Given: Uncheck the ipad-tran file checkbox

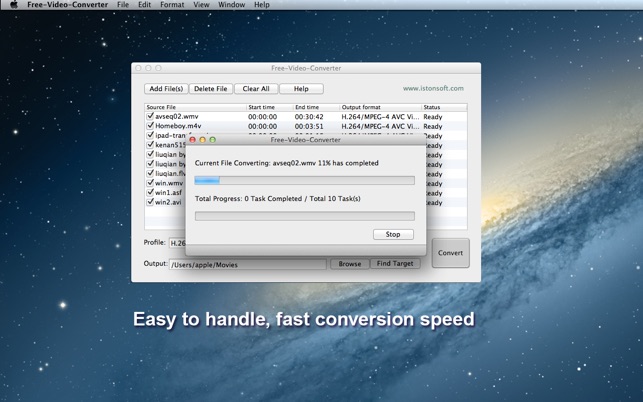Looking at the screenshot, I should pyautogui.click(x=150, y=135).
